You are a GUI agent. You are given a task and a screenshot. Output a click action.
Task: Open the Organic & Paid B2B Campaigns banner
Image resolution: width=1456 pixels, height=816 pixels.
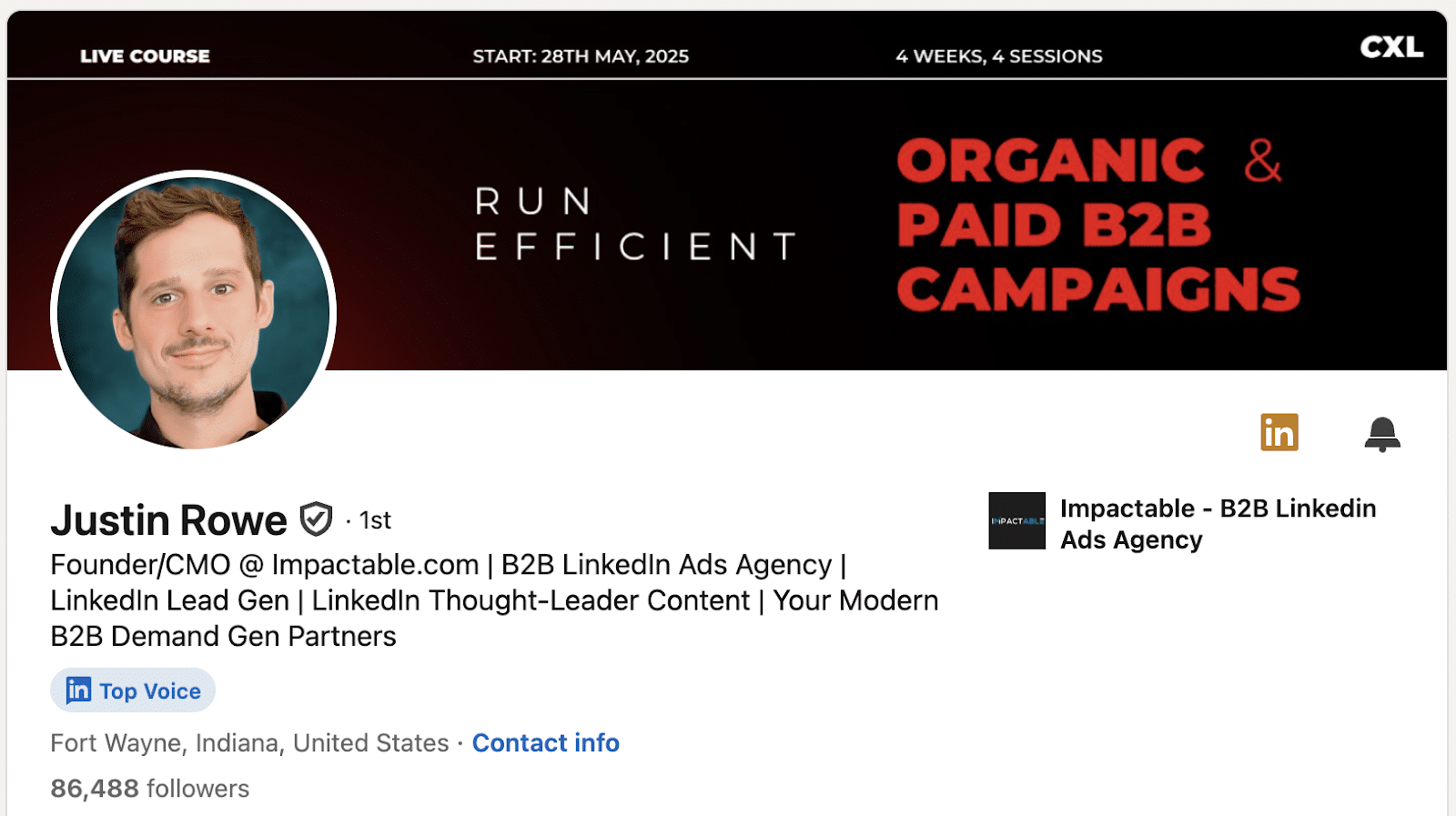click(x=1098, y=225)
